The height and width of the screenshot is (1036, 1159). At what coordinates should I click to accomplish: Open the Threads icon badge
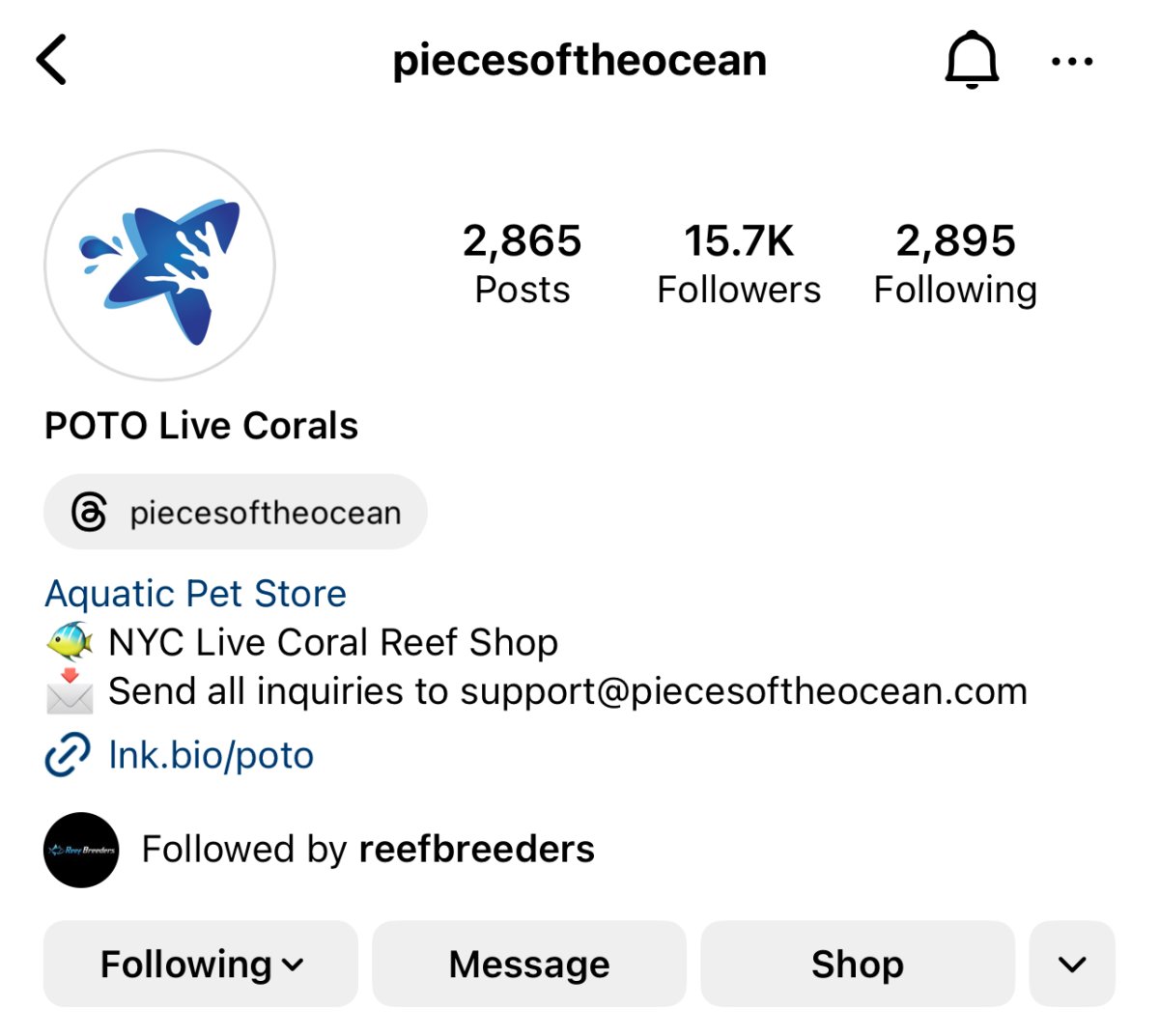(89, 512)
